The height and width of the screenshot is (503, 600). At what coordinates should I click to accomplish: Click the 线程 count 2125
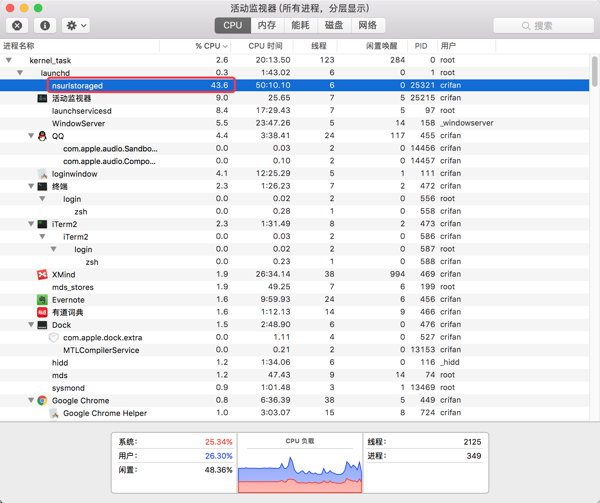tap(472, 442)
